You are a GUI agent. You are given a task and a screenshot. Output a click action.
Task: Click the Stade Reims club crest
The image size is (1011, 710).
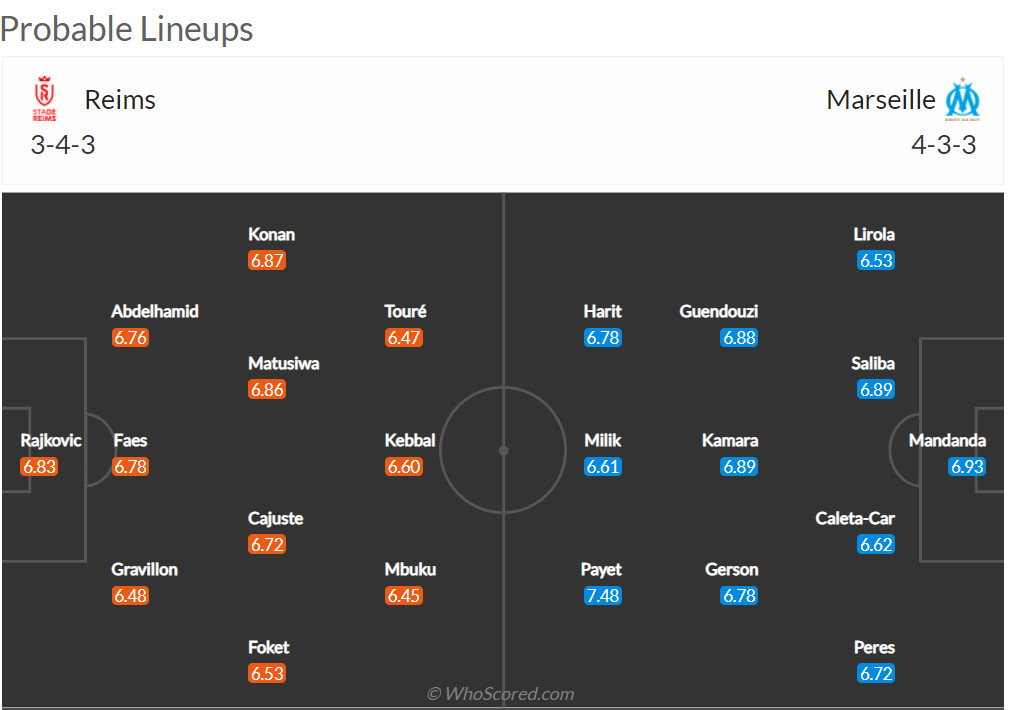point(44,99)
